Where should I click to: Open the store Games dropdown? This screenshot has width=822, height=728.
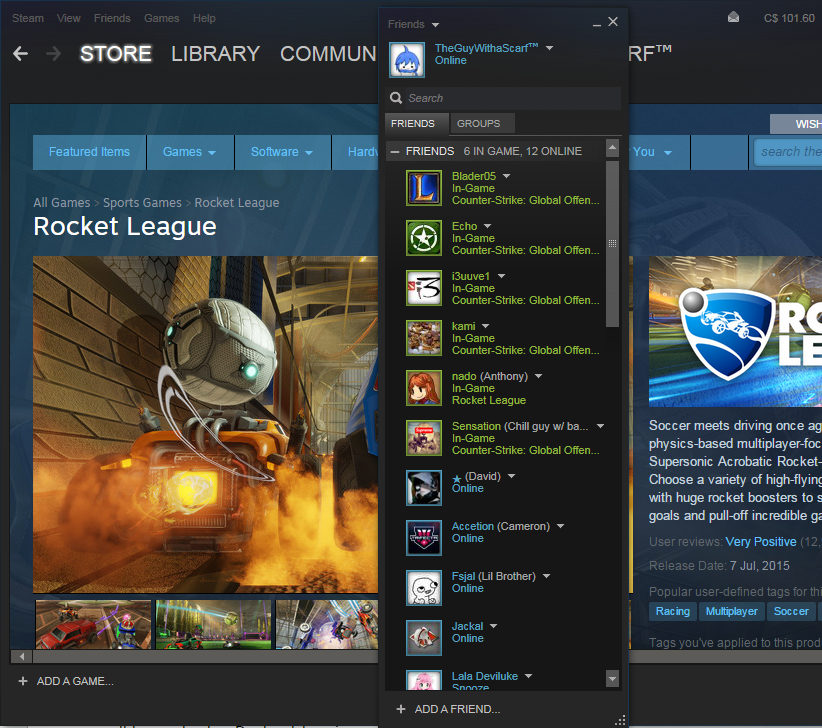pos(190,152)
